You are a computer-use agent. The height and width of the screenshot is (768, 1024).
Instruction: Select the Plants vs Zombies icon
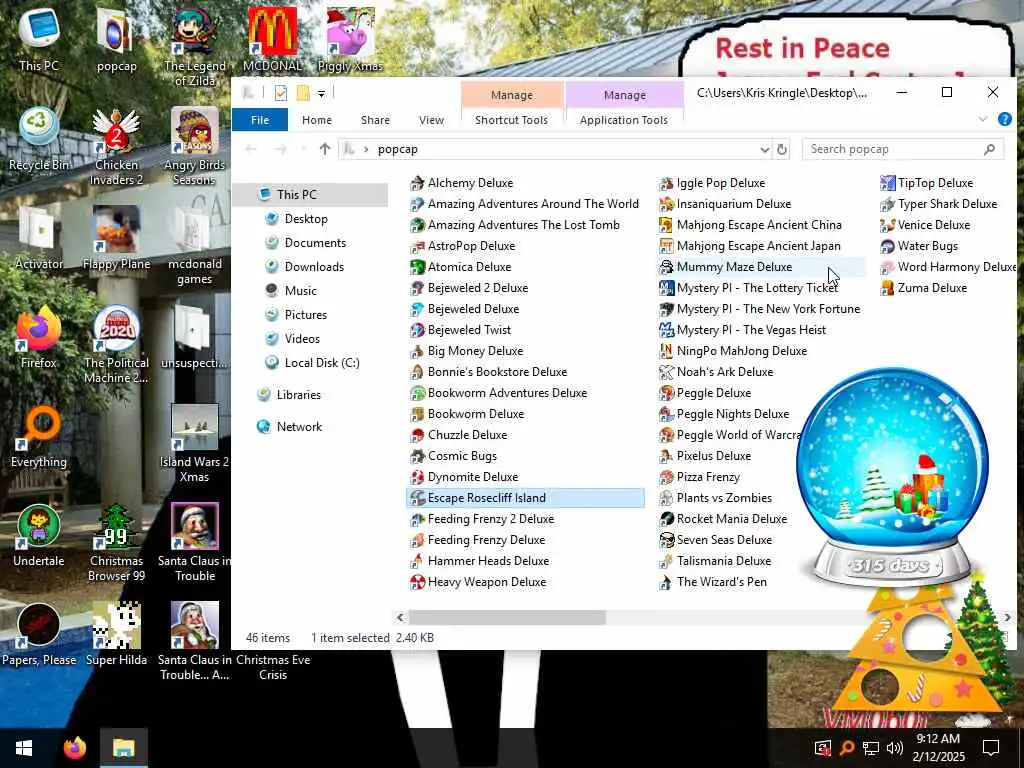pos(665,498)
